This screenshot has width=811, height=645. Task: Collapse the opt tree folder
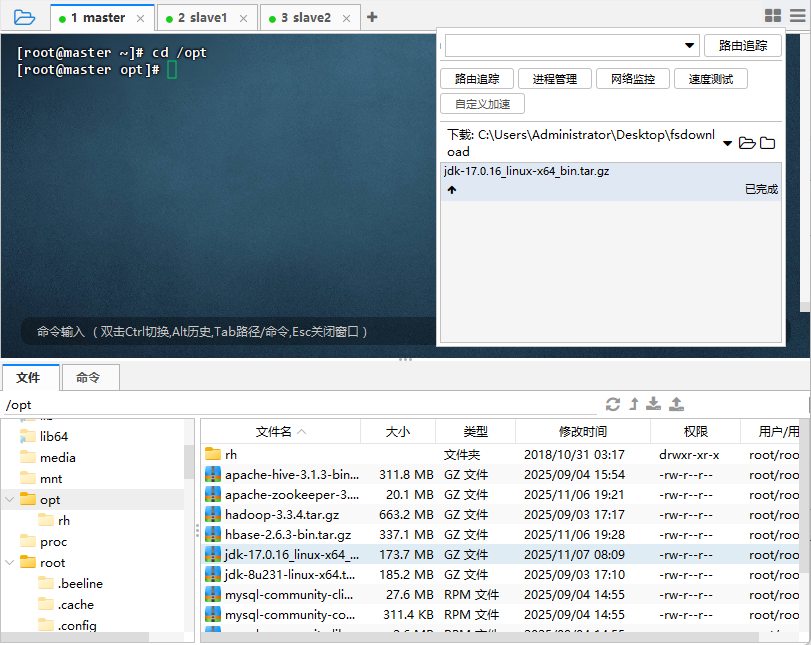click(9, 499)
